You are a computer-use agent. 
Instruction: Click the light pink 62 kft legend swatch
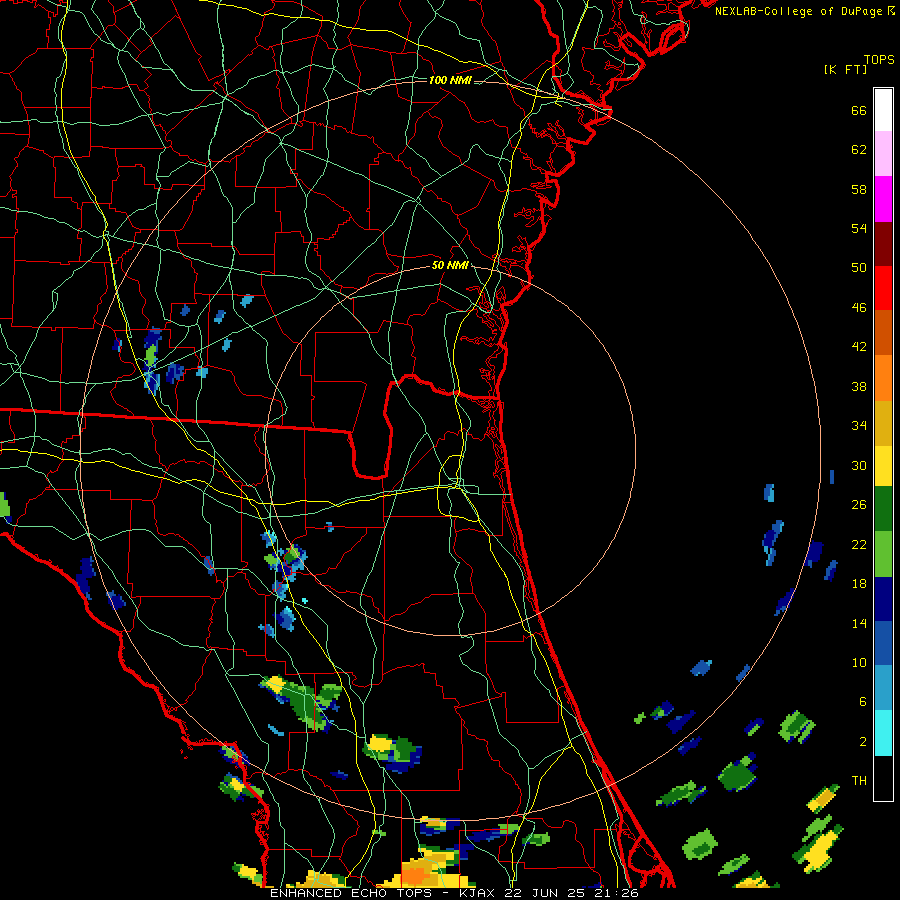[883, 153]
